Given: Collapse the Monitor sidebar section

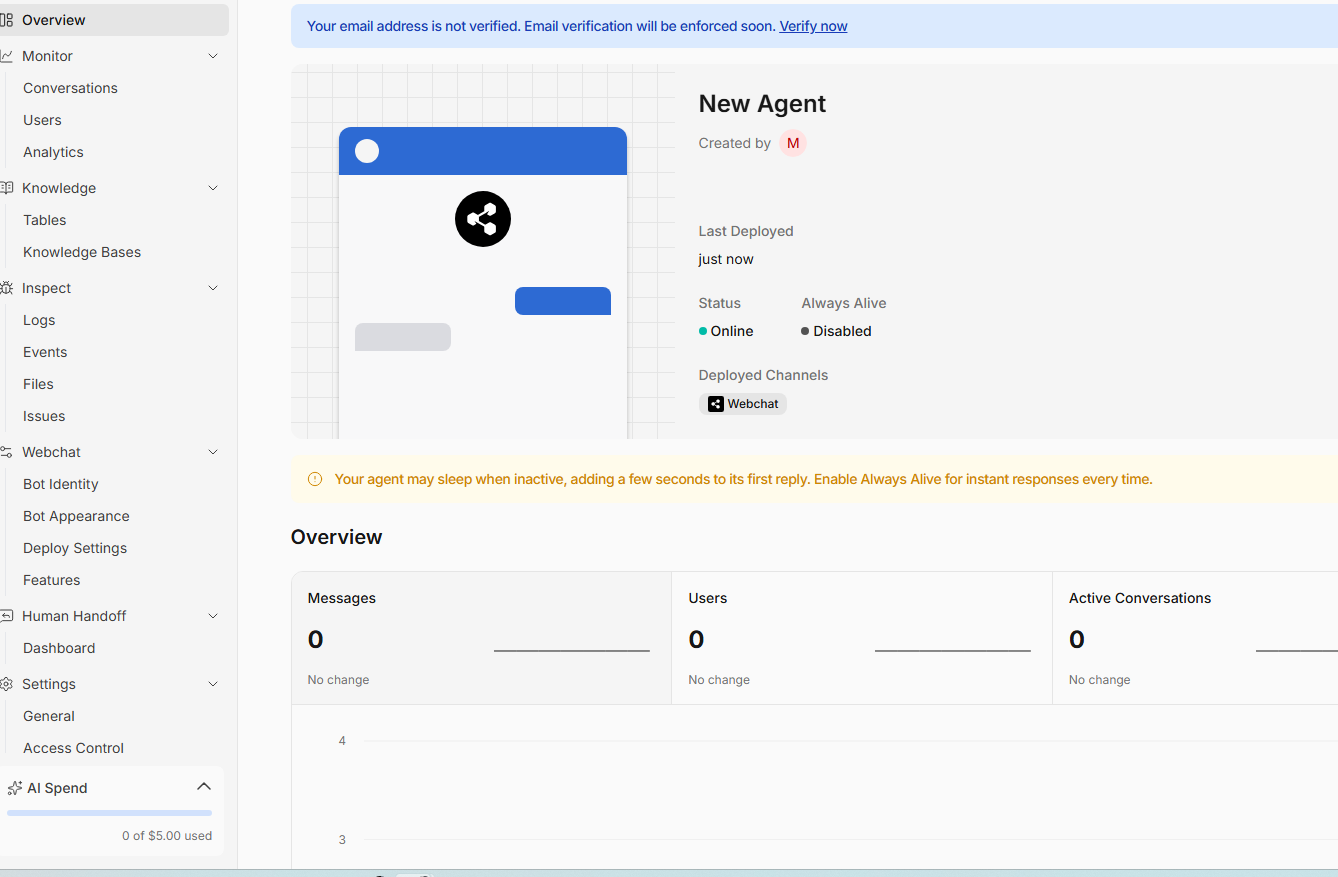Looking at the screenshot, I should (x=212, y=55).
